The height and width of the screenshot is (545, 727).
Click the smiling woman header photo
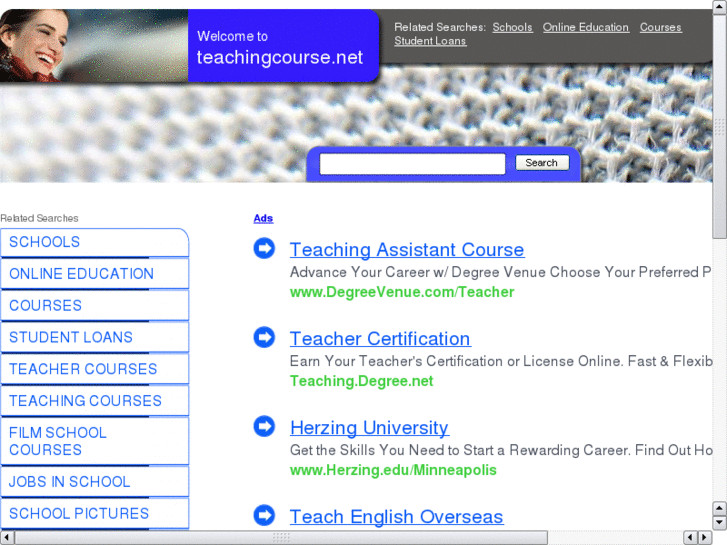coord(94,45)
